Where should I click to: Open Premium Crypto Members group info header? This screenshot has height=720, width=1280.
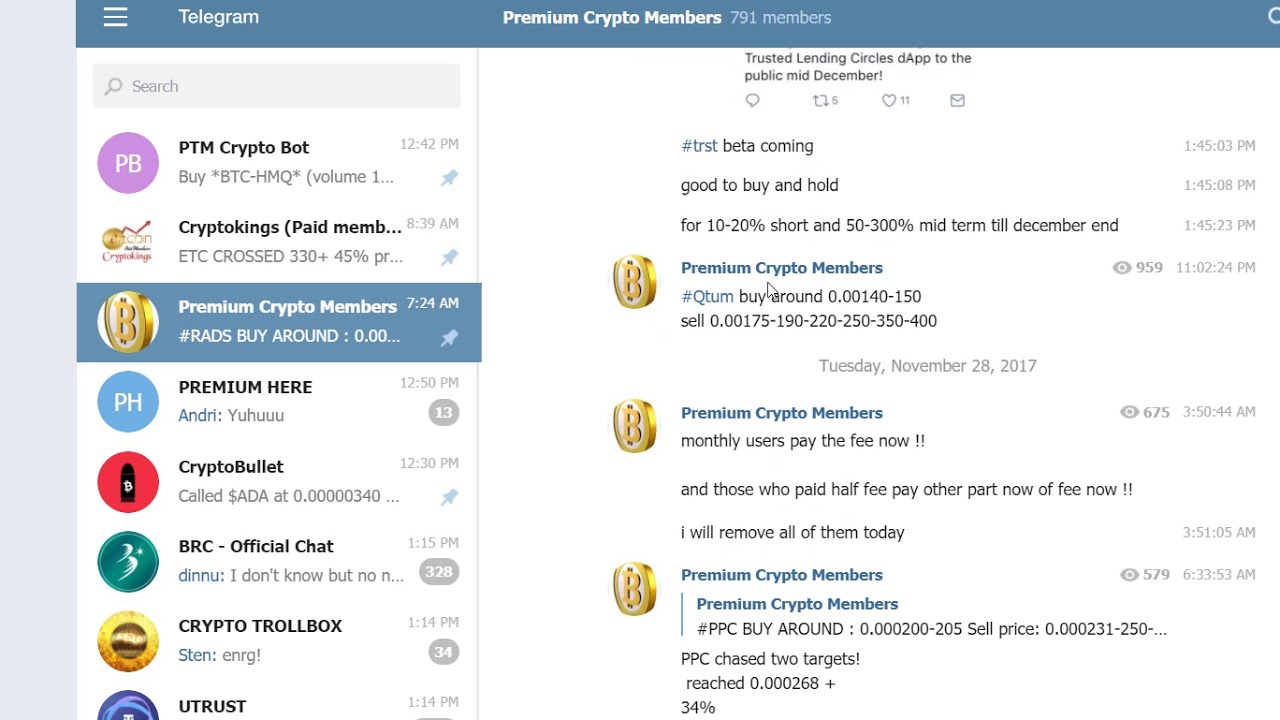pos(666,18)
